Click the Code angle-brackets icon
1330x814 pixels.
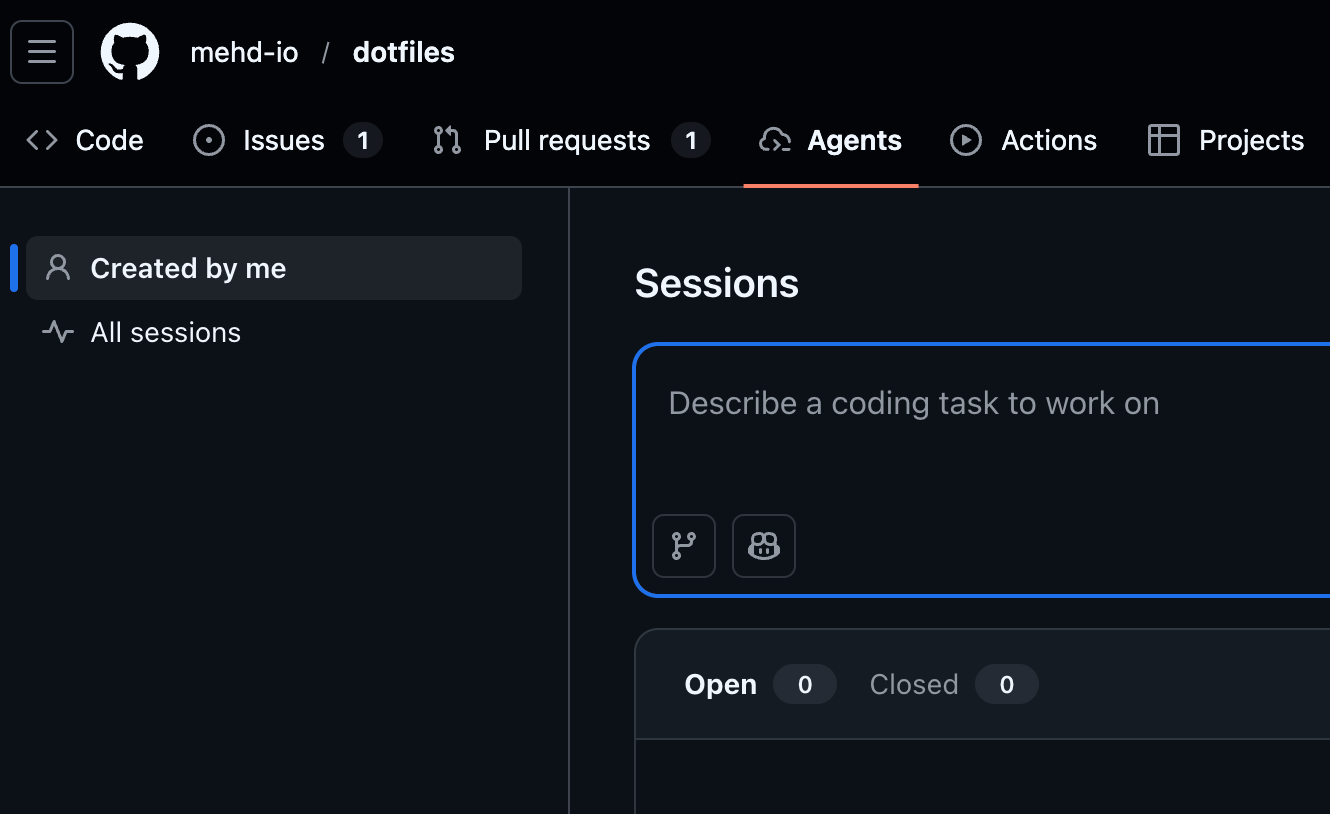click(x=42, y=141)
